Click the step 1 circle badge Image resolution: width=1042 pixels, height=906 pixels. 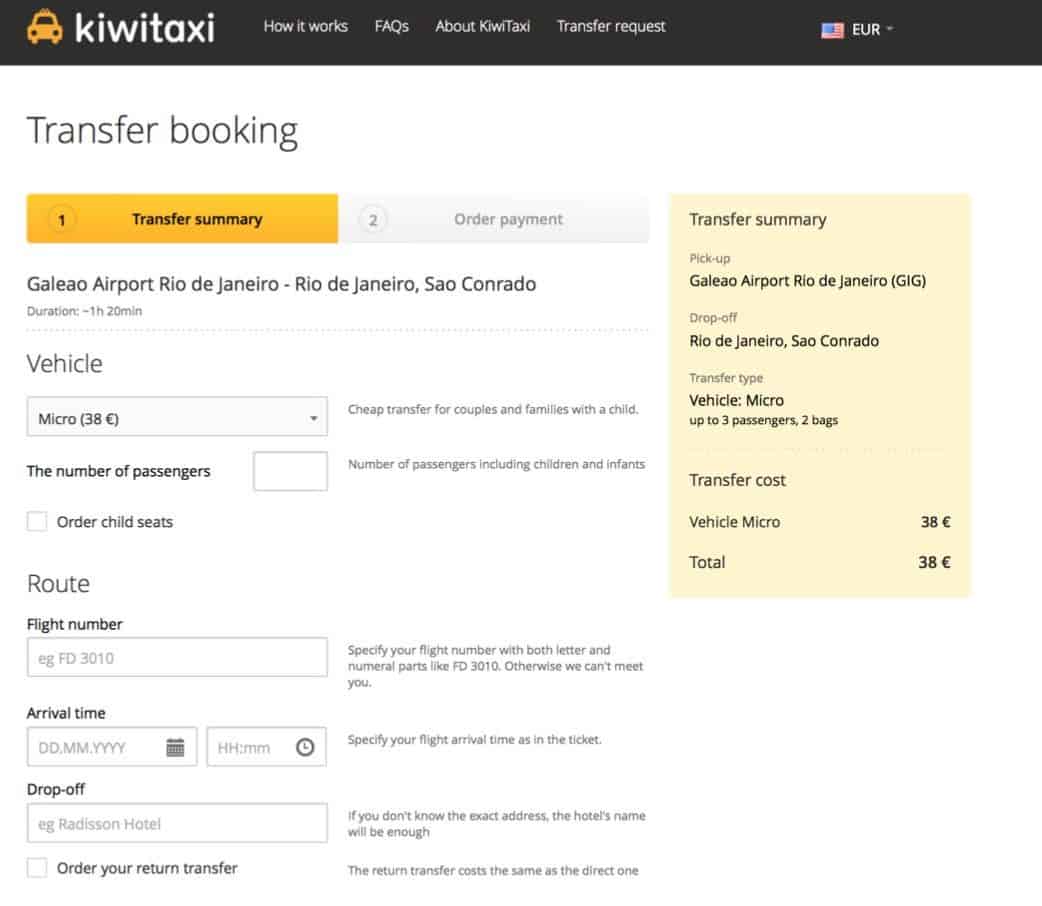point(61,220)
